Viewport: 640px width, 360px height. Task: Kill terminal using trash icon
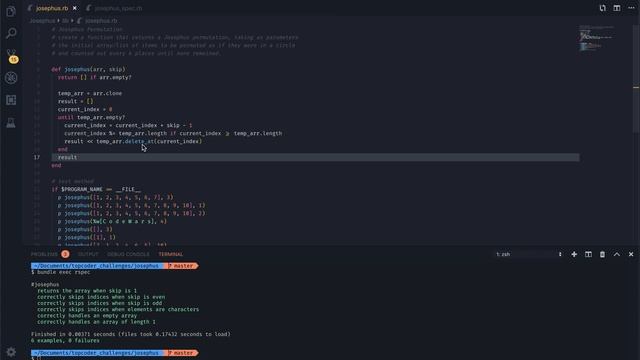coord(602,254)
